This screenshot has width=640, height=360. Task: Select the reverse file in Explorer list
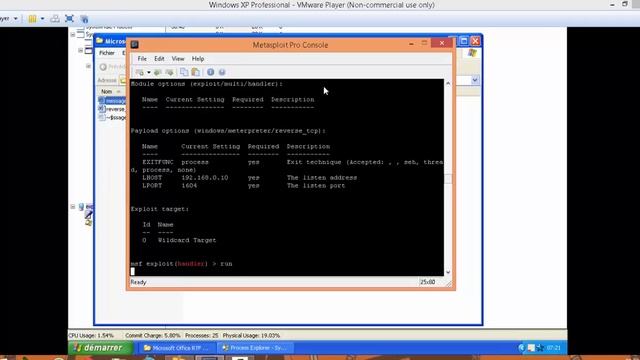(x=112, y=109)
